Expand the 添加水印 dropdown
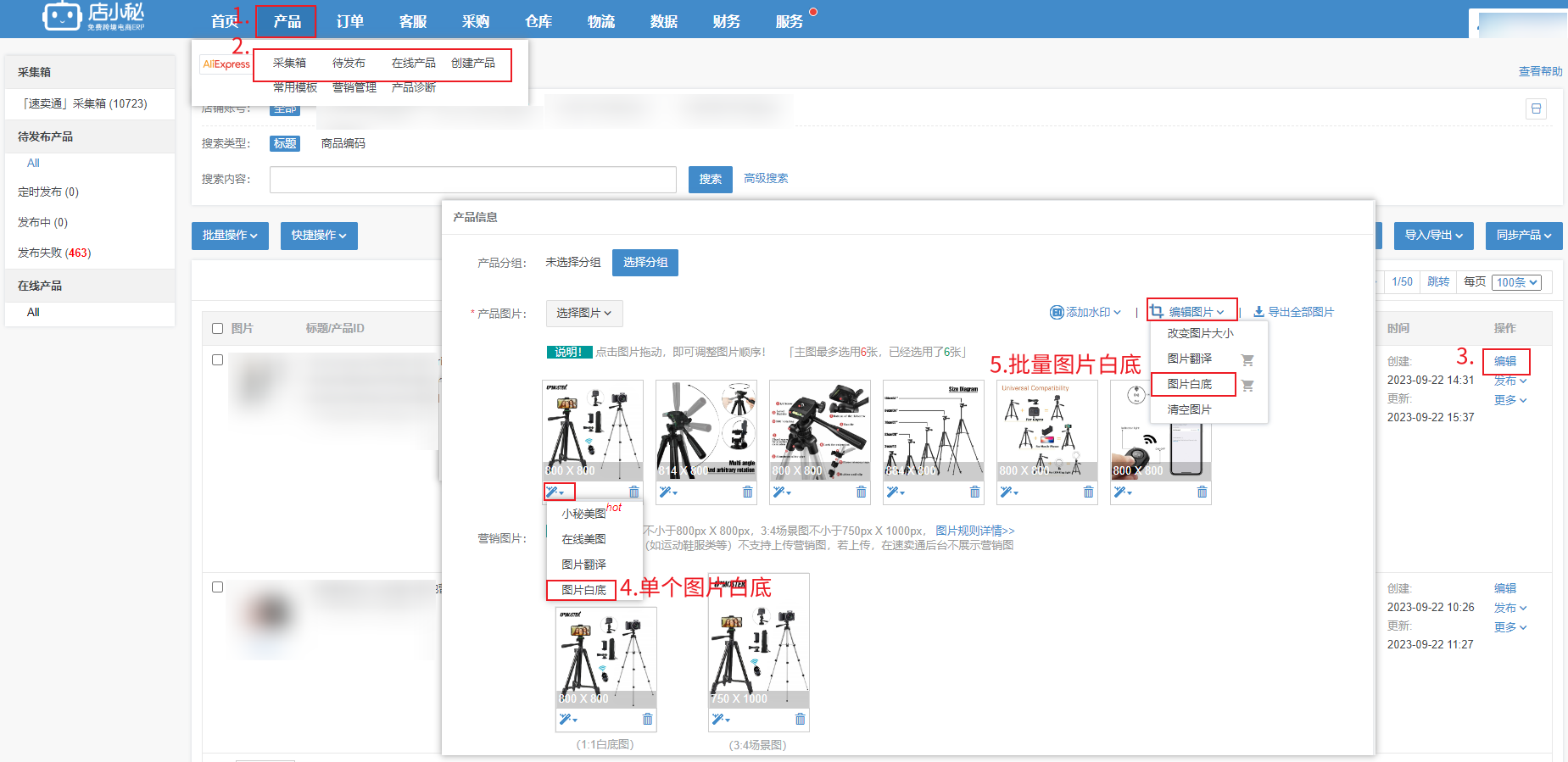The width and height of the screenshot is (1568, 762). click(1085, 312)
